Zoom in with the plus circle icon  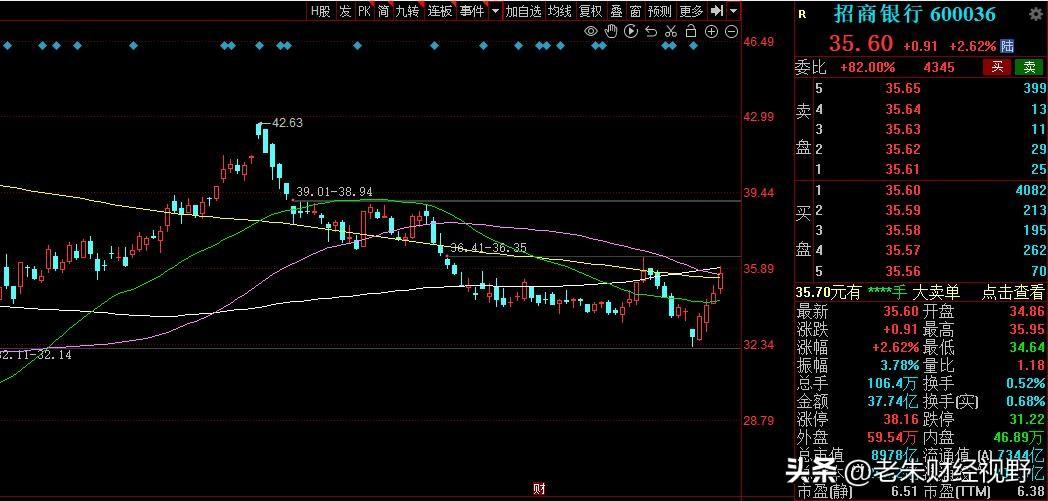point(712,31)
